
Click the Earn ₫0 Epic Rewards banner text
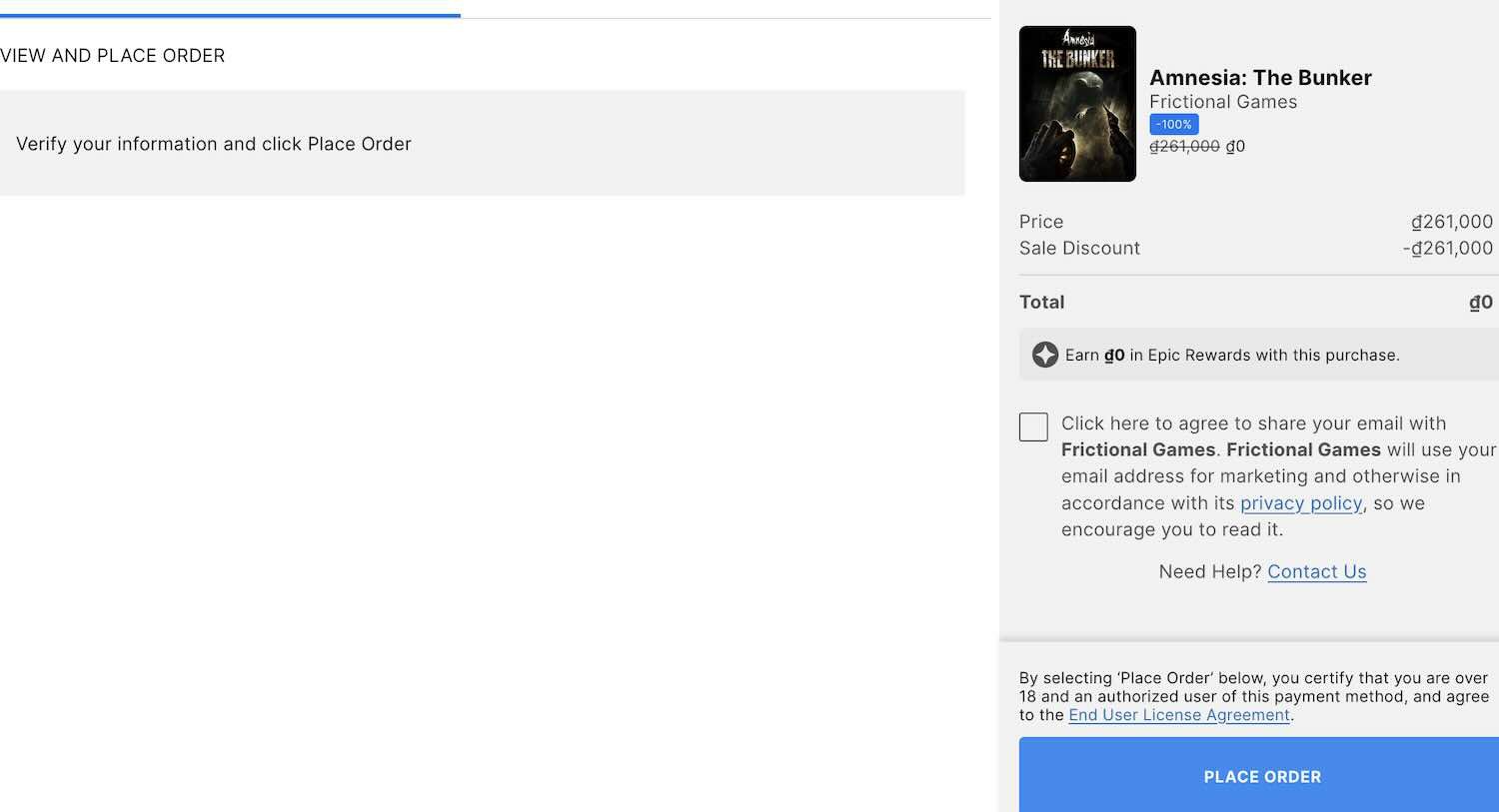pos(1231,356)
